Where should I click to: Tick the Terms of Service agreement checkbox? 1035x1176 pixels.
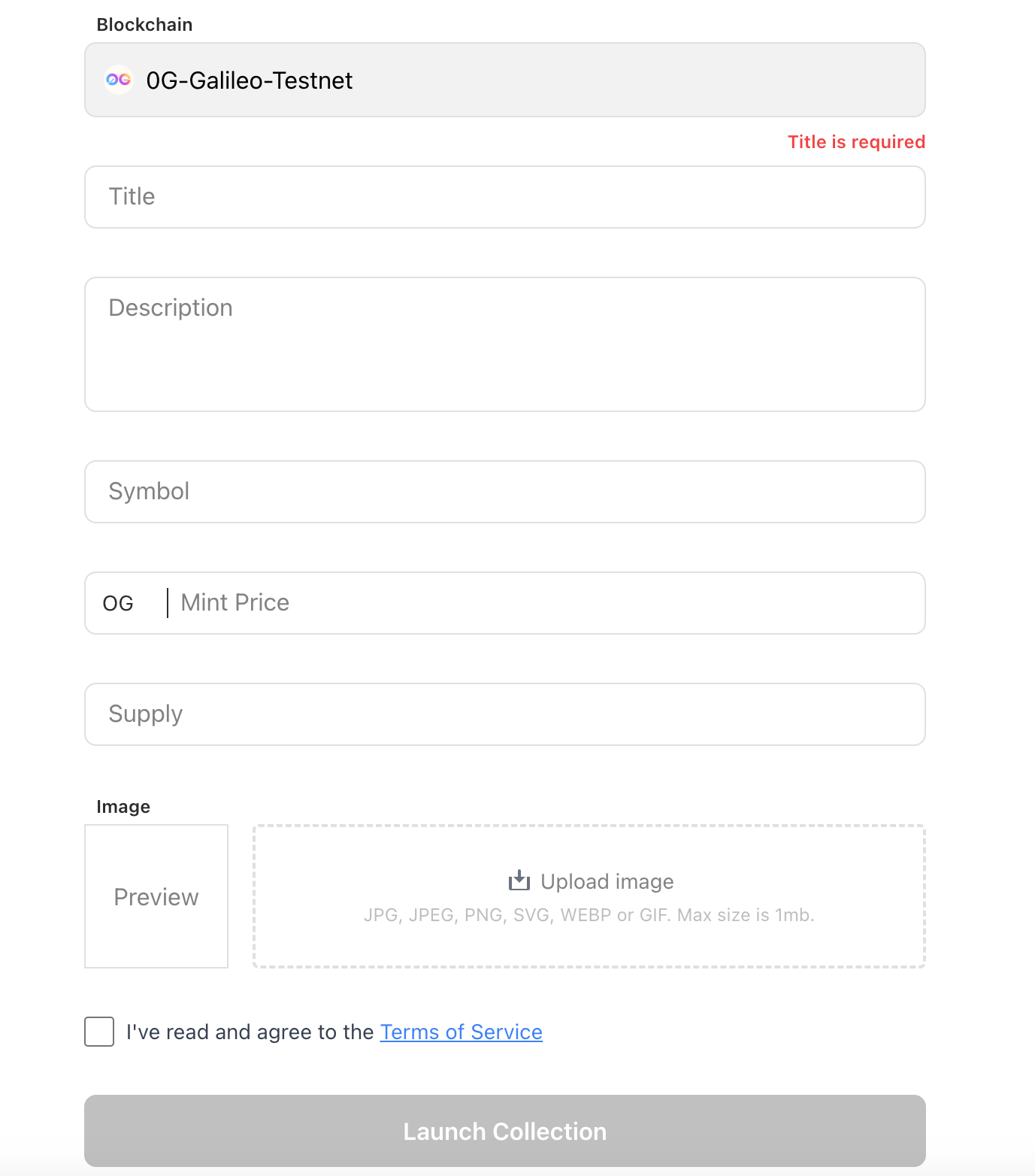coord(99,1032)
